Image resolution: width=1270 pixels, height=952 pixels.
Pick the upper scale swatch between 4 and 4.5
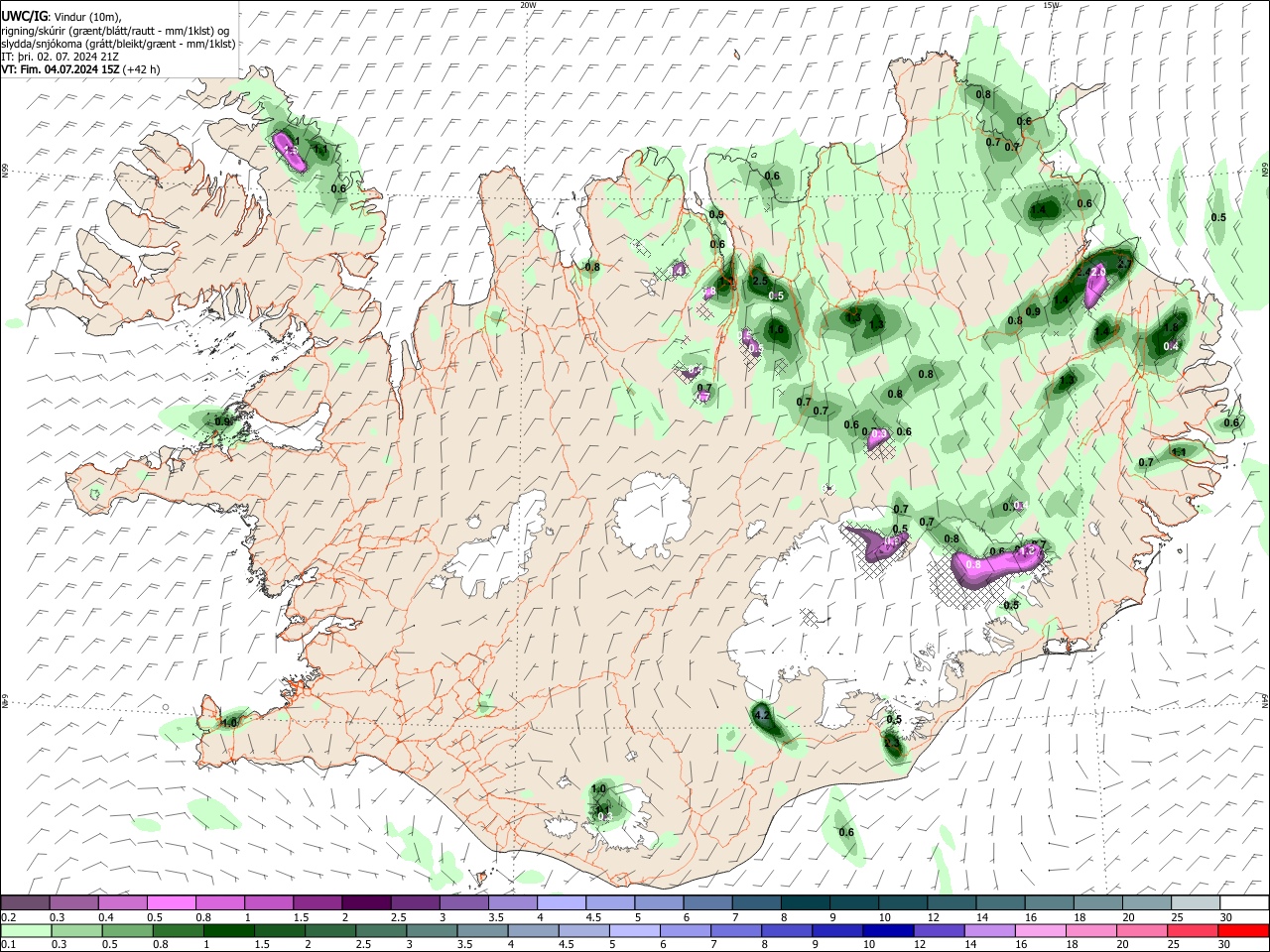[x=560, y=902]
